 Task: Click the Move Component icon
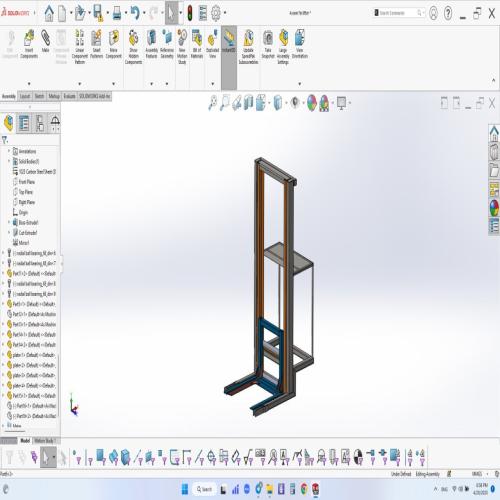114,44
